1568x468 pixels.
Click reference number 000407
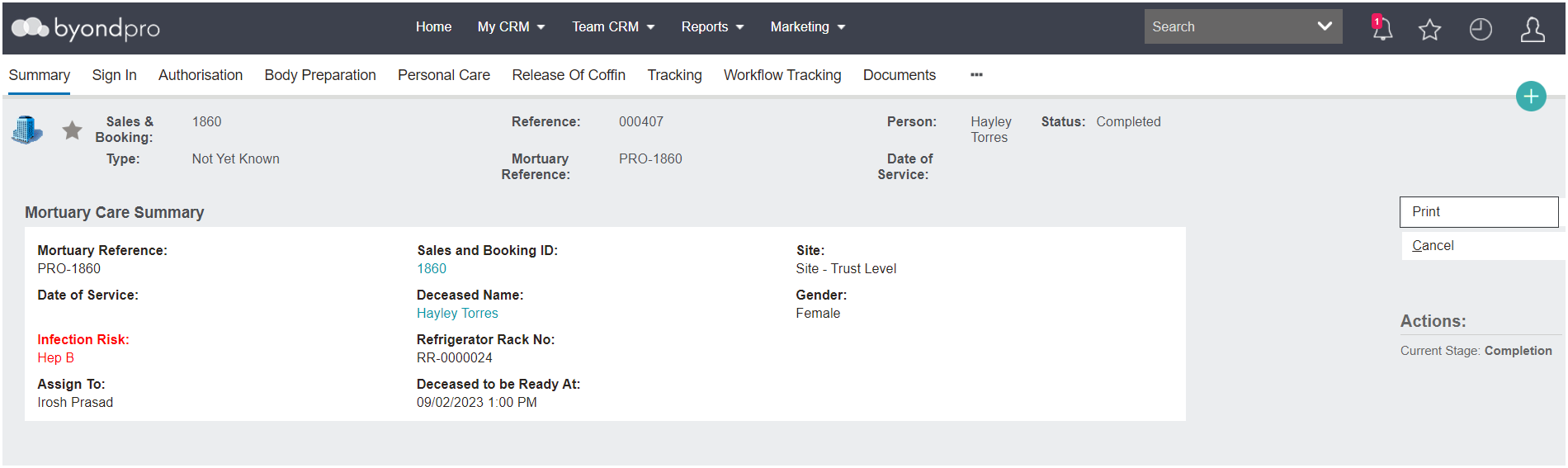point(641,122)
